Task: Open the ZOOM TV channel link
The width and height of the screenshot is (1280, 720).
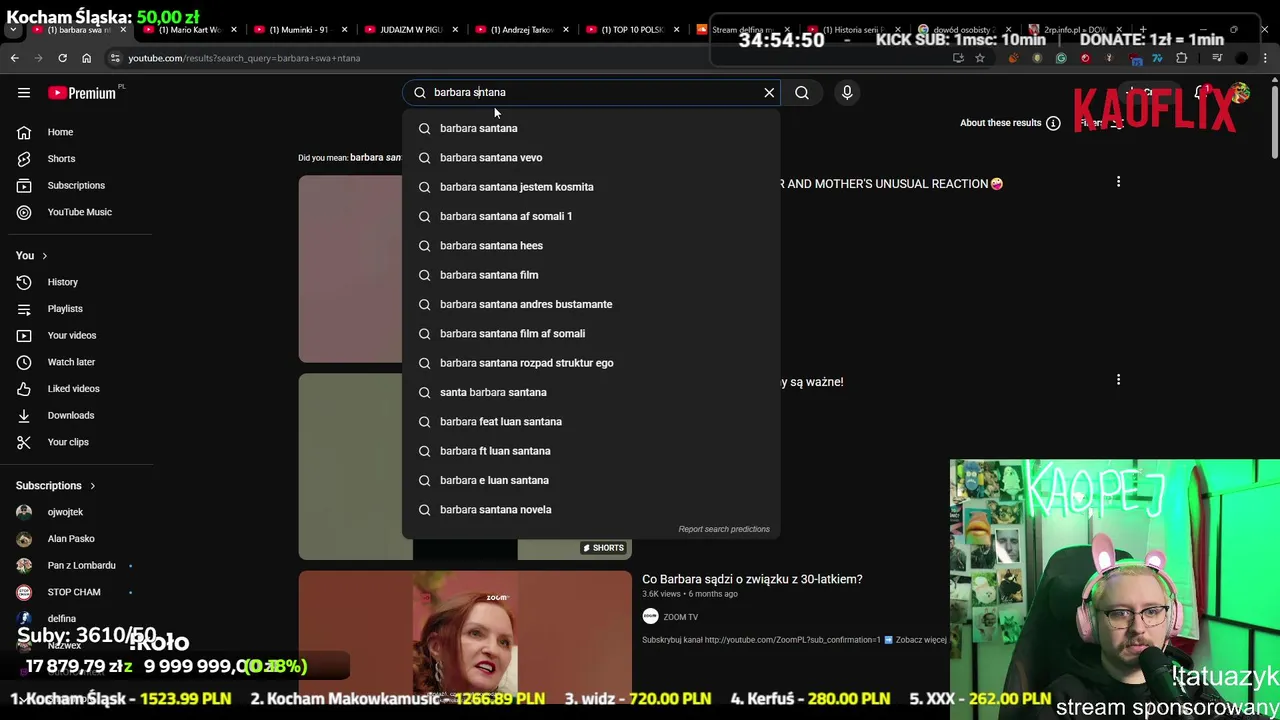Action: pos(681,617)
